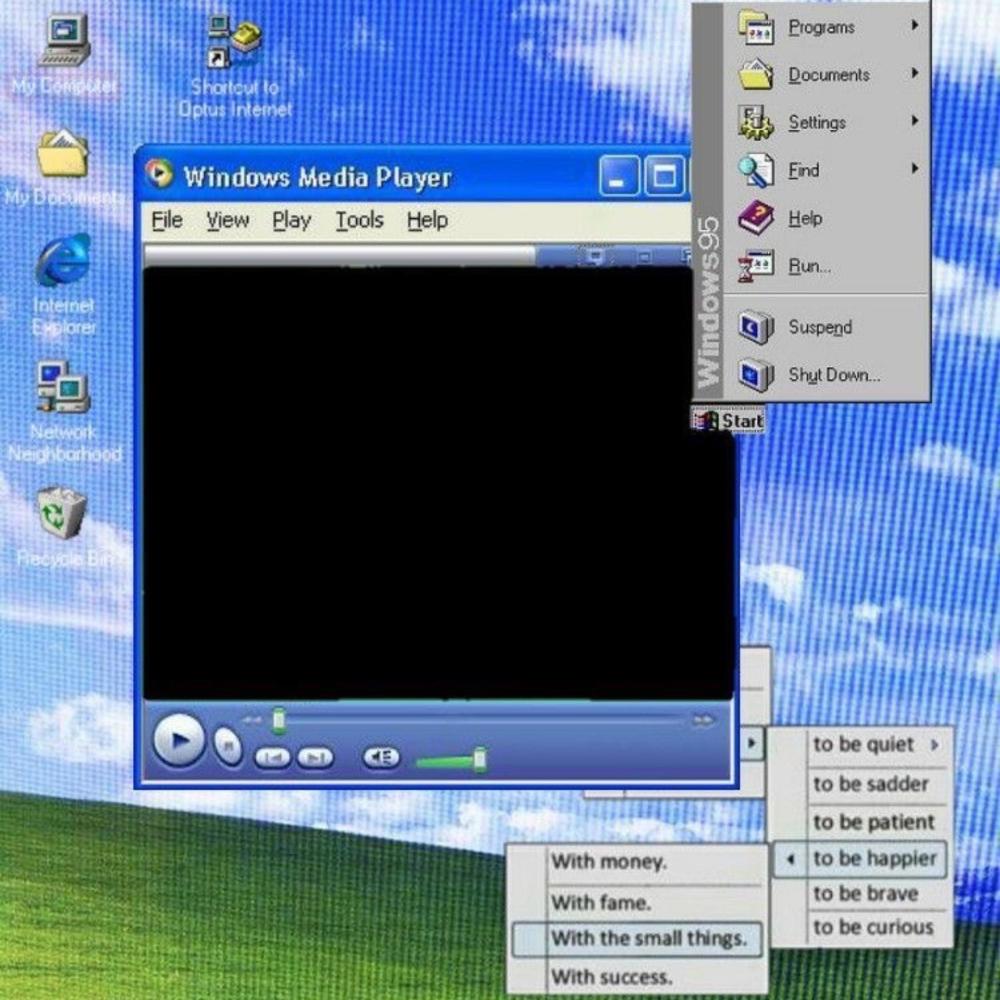1000x1000 pixels.
Task: Mute the Media Player sound
Action: [x=381, y=757]
